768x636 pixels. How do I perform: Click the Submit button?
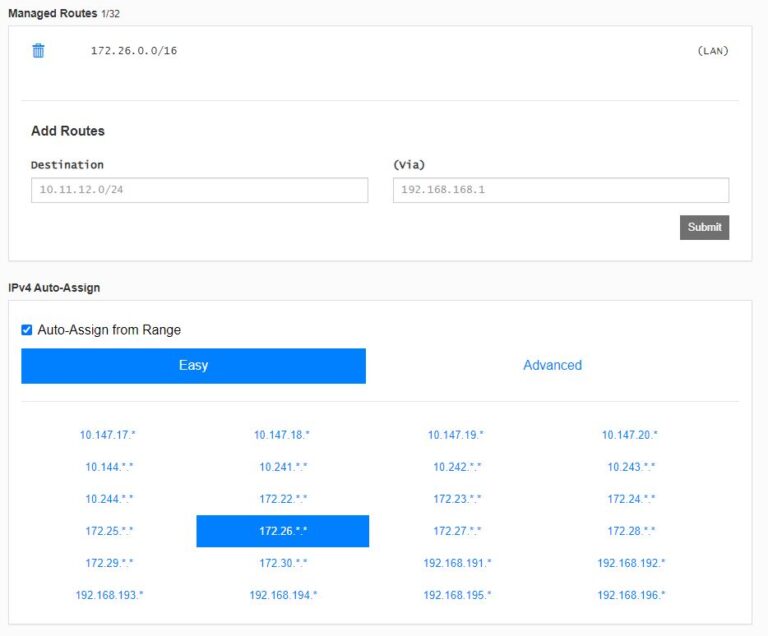[x=704, y=227]
